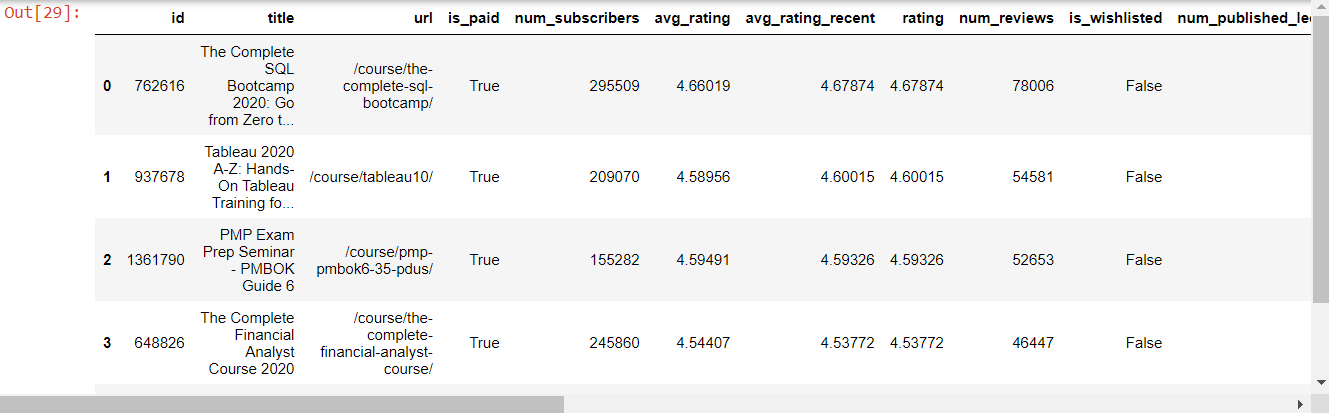Screen dimensions: 1329x413
Task: Select row index 3
Action: click(107, 343)
